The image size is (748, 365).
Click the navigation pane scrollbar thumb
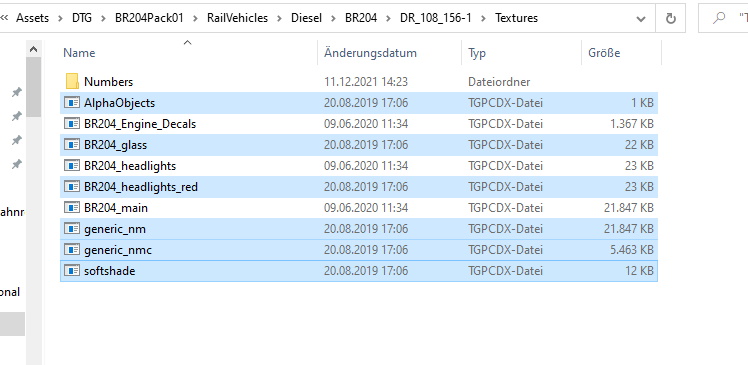(x=33, y=87)
